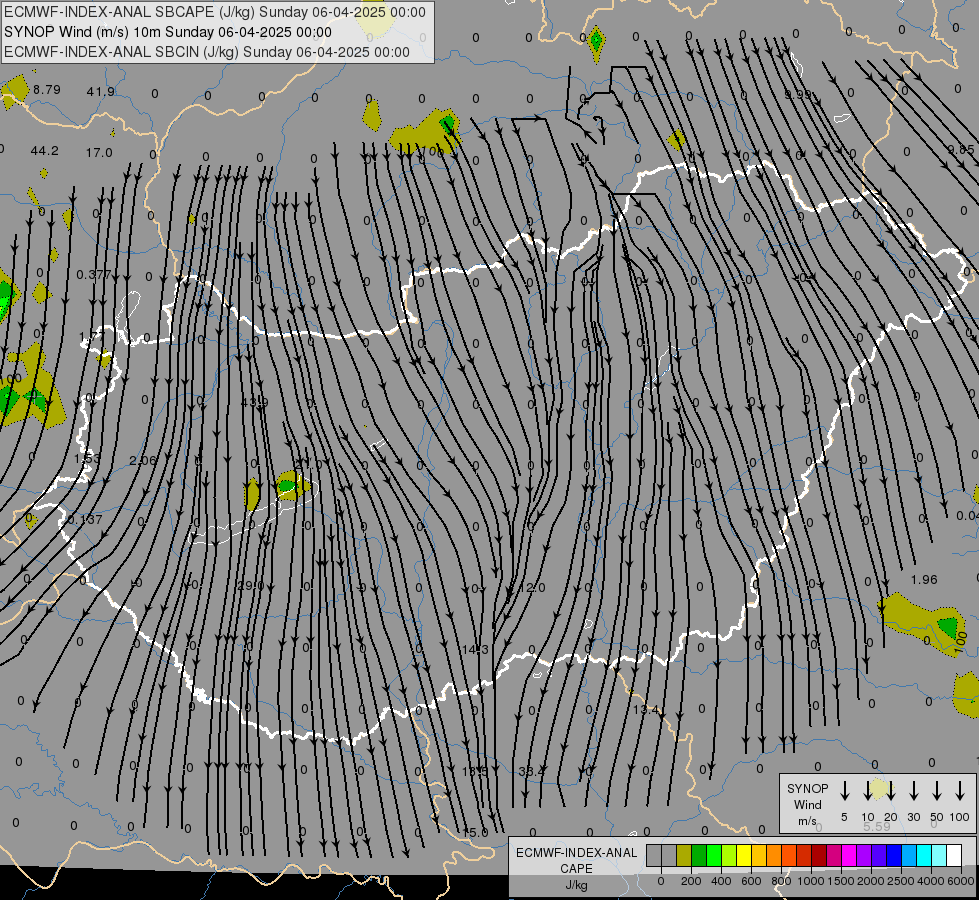Click the 20 m/s wind arrow in legend
Screen dimensions: 979x900
pyautogui.click(x=890, y=791)
